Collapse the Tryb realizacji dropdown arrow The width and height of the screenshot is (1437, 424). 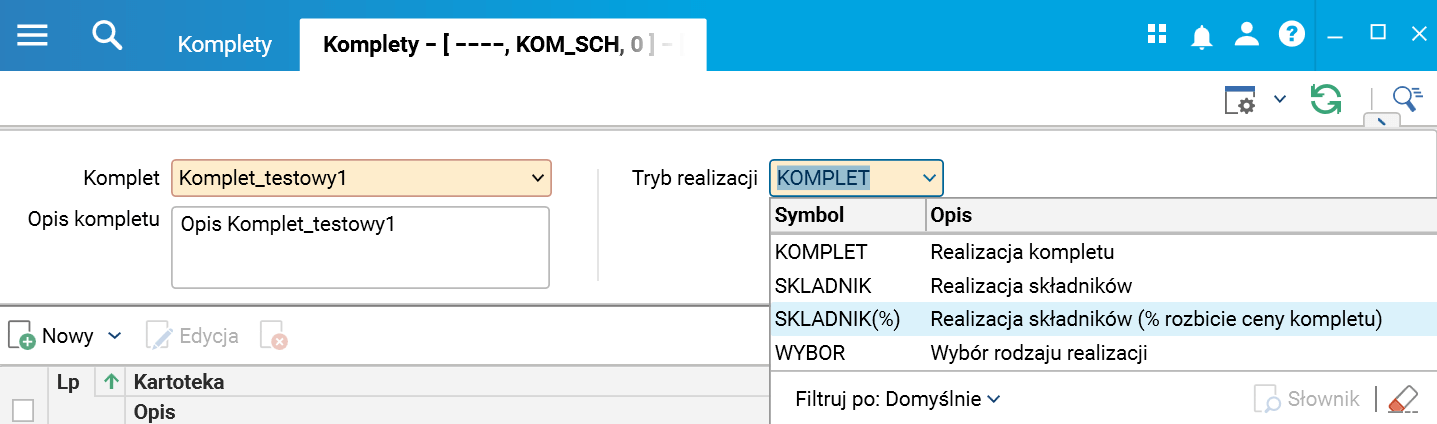(929, 179)
